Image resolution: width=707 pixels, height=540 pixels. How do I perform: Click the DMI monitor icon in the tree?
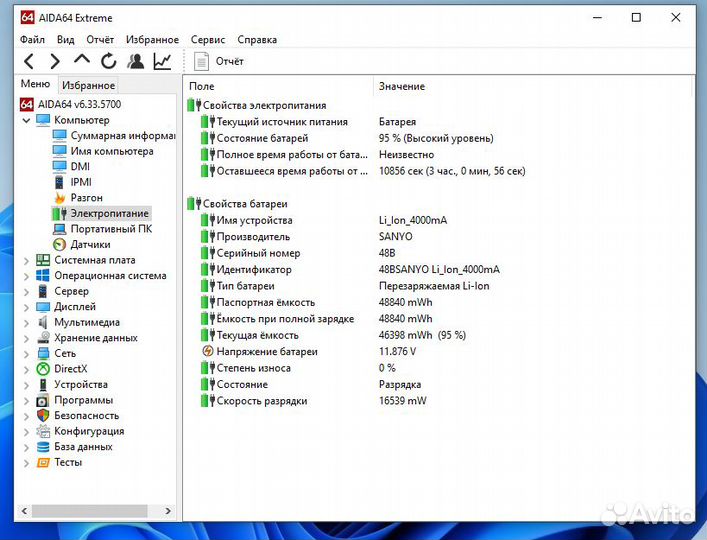click(x=60, y=166)
